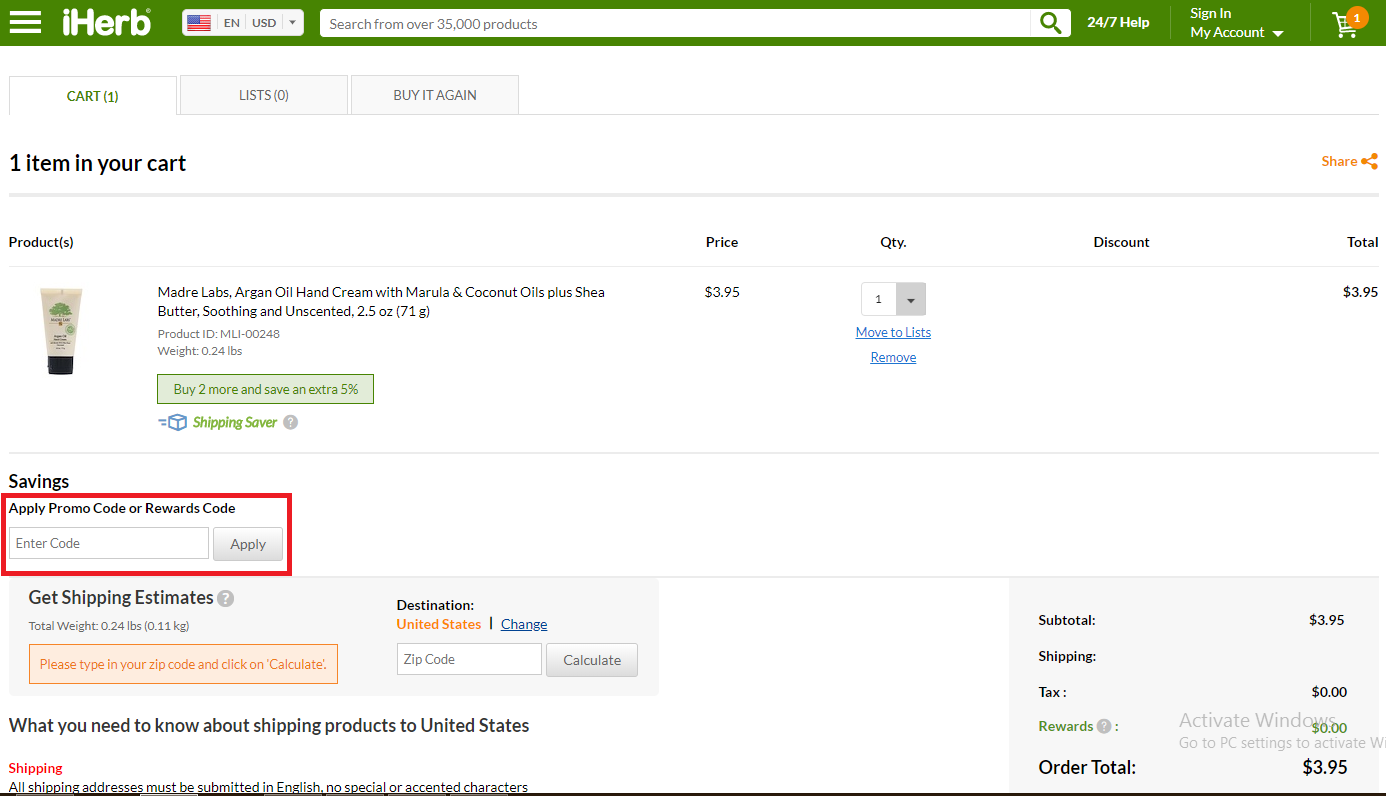This screenshot has height=796, width=1386.
Task: Click the Rewards help question icon
Action: [x=1104, y=726]
